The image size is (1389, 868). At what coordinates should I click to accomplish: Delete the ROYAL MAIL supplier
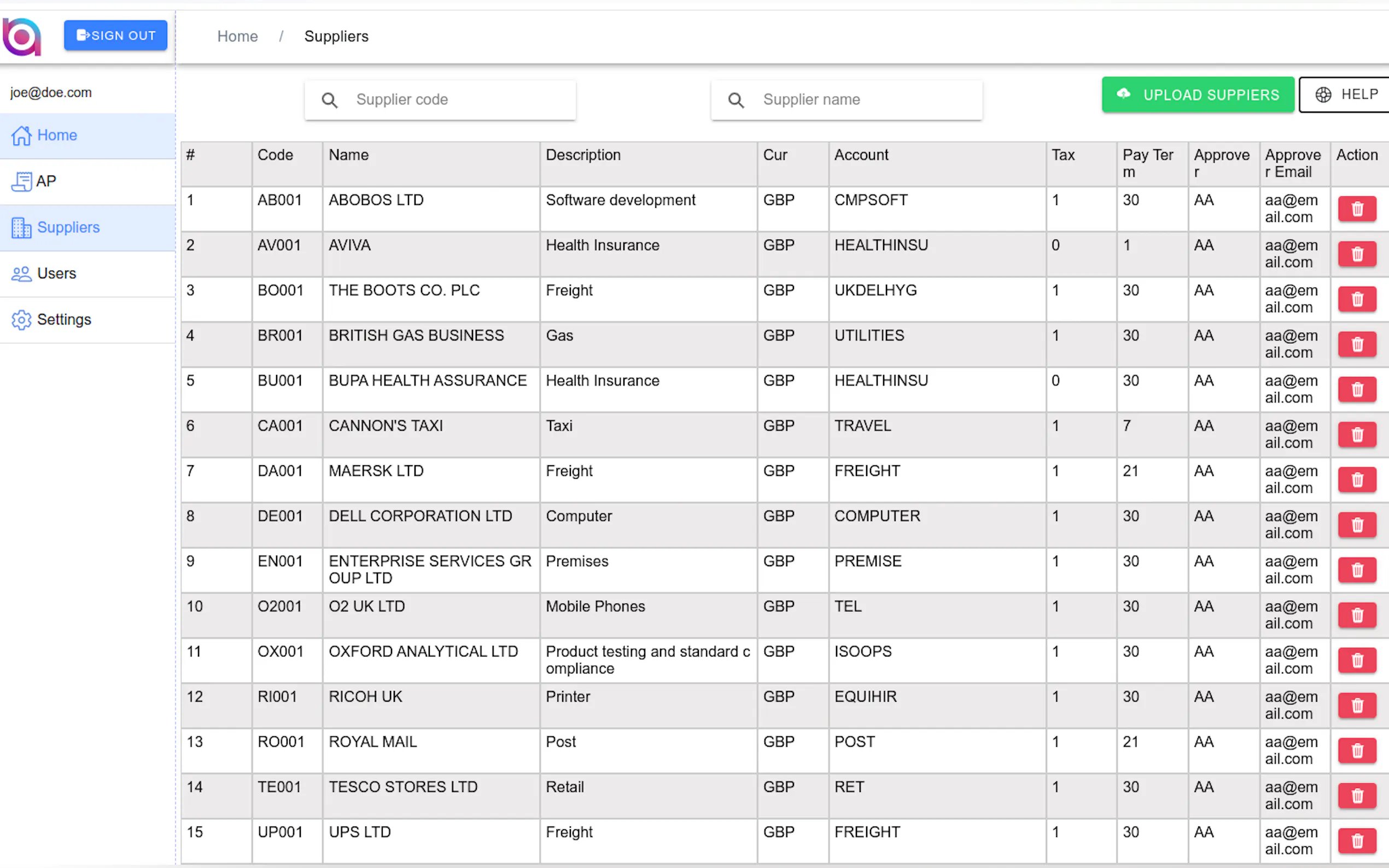[1357, 751]
